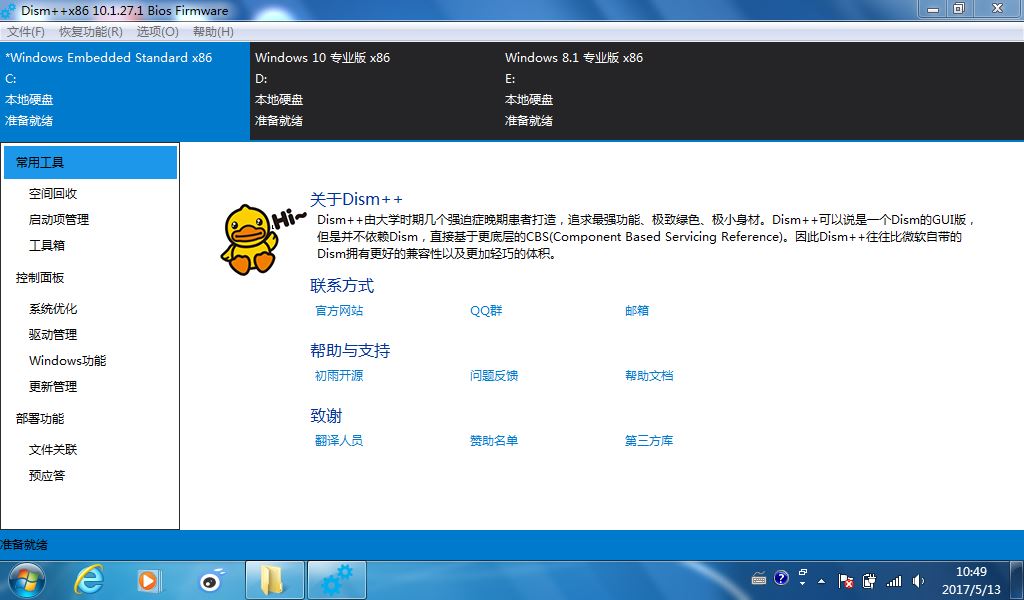1024x600 pixels.
Task: Select the Windows 10 专业版 x86 image on D:
Action: pos(375,91)
